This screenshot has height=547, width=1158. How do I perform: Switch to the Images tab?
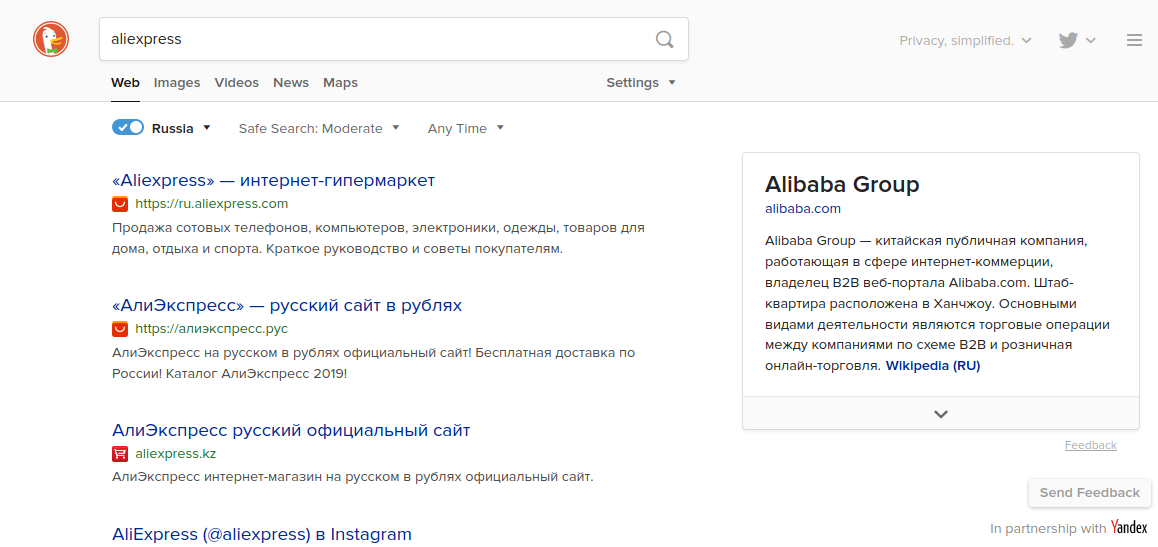[x=177, y=83]
